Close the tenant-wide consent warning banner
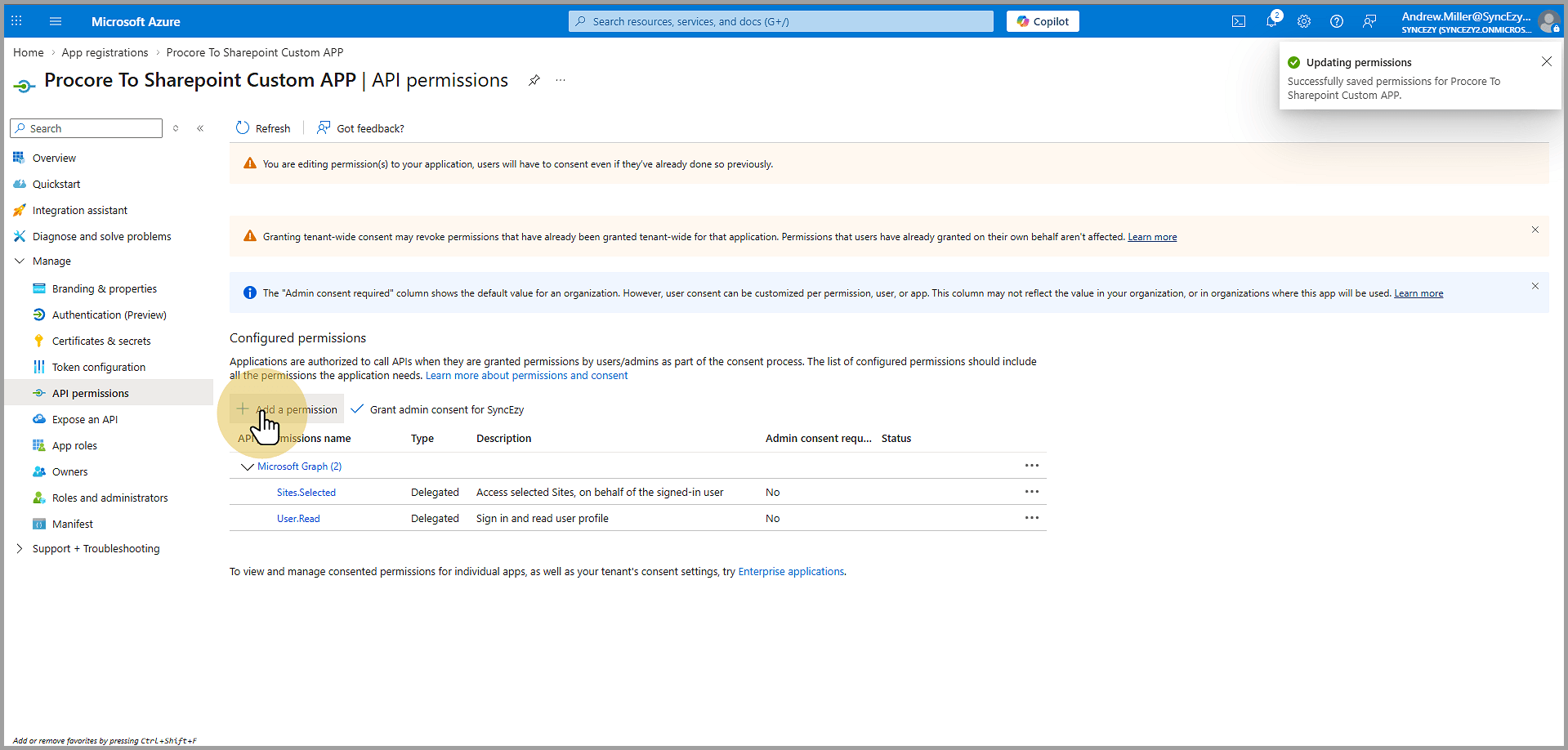1568x750 pixels. coord(1534,230)
